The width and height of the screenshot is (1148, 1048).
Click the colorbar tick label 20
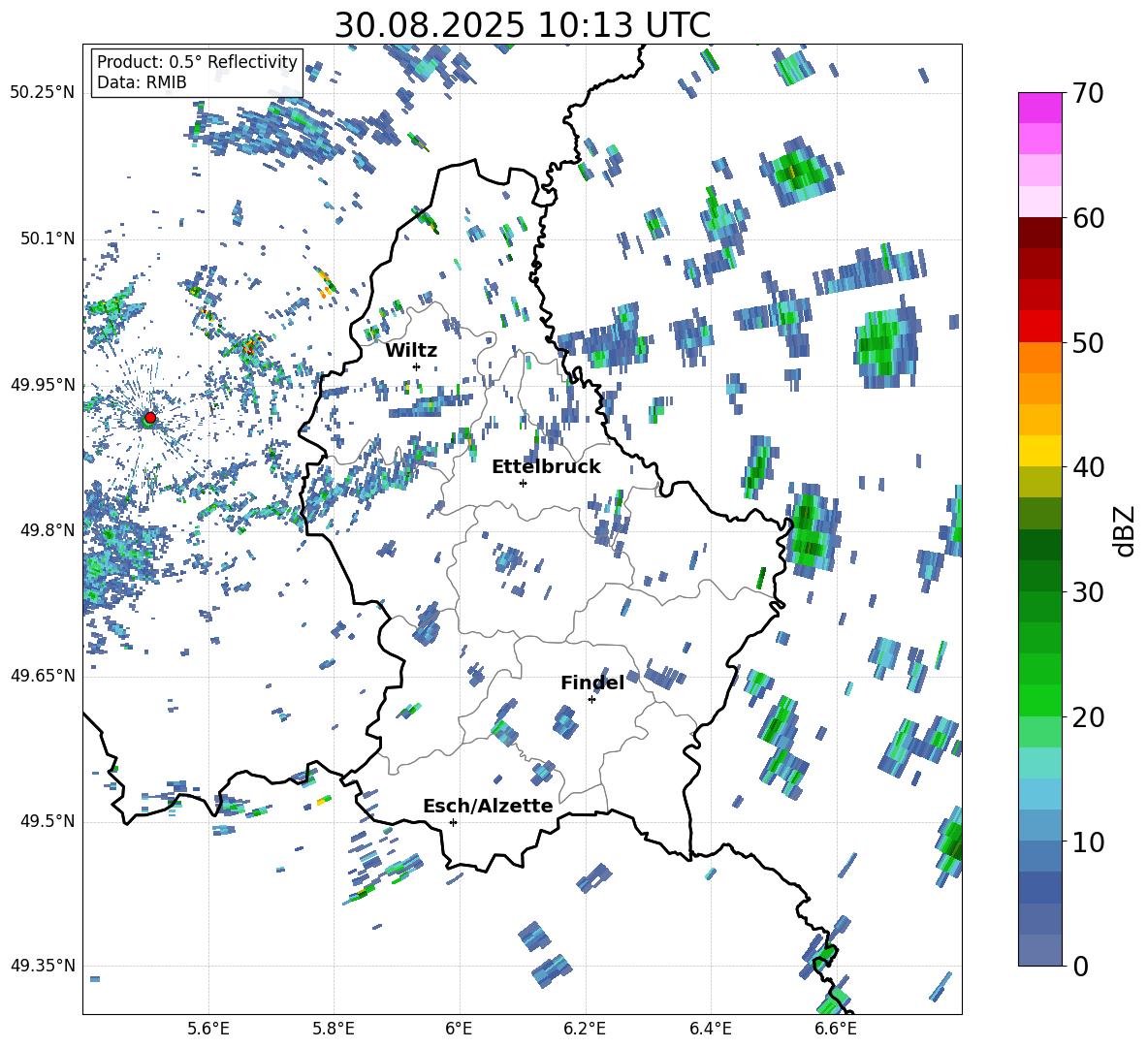pos(1088,717)
